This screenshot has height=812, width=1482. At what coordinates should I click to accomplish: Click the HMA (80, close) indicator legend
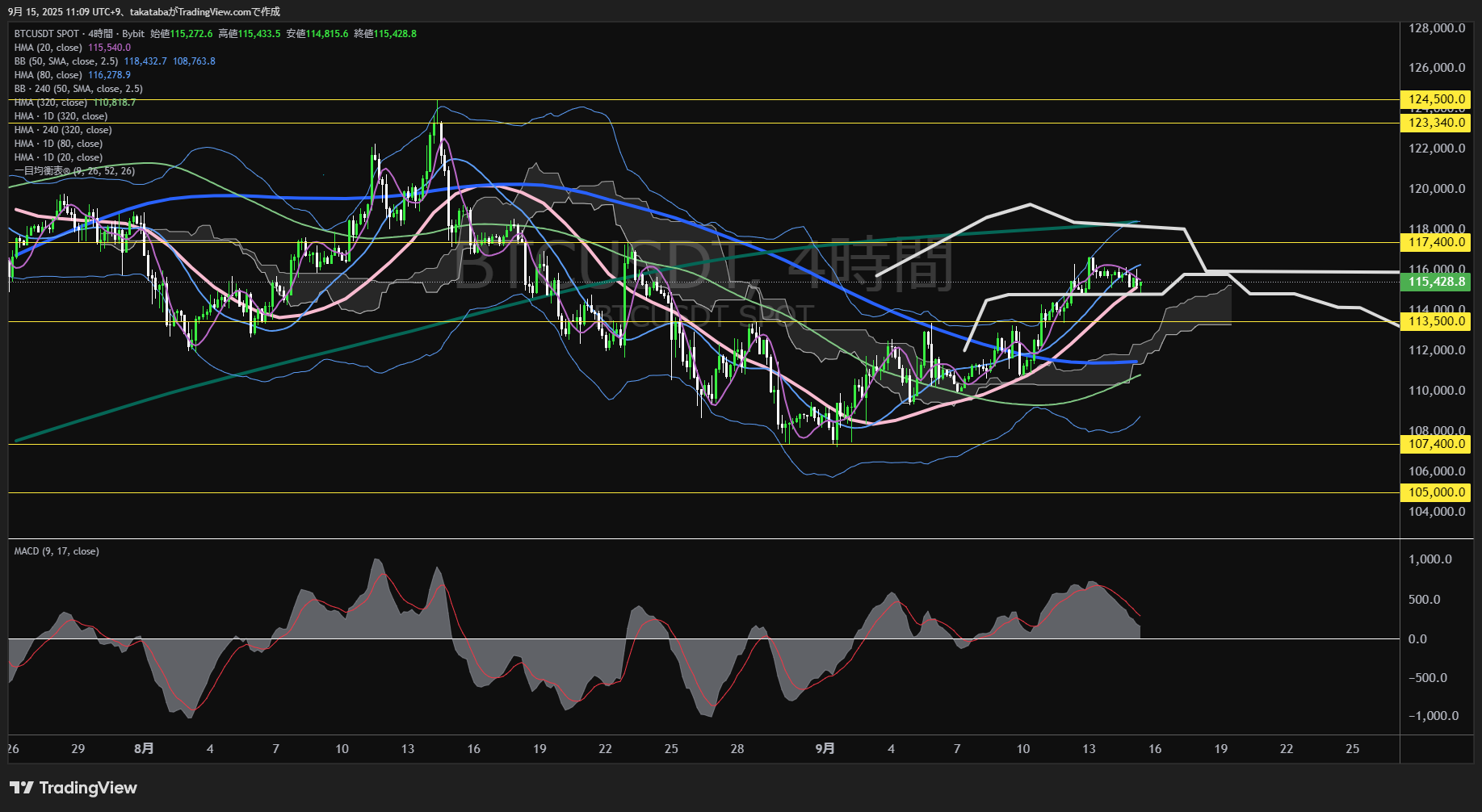click(48, 75)
